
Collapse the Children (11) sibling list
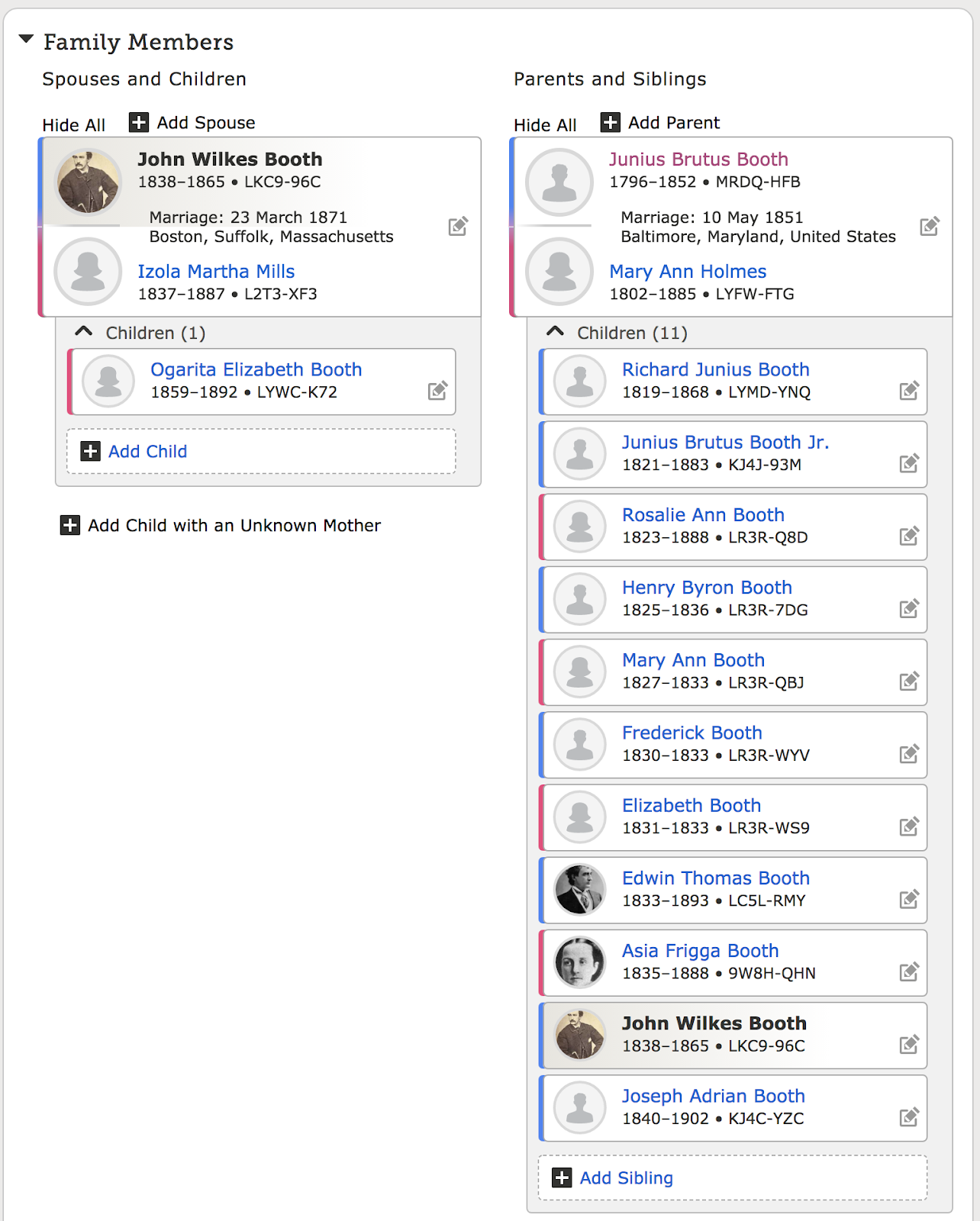[554, 331]
